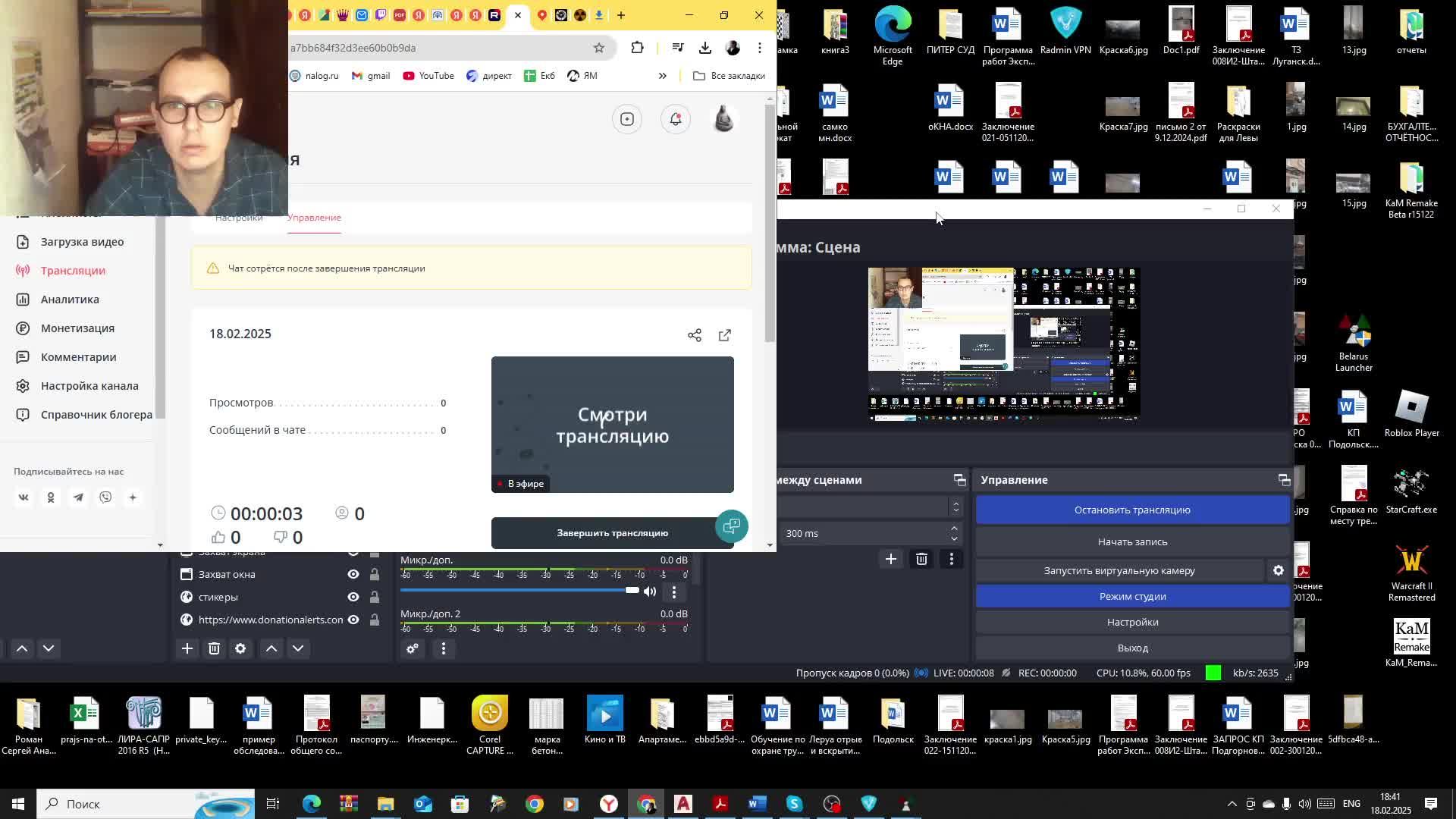Move the scene up in the OBS scenes list
Screen dimensions: 1456x819
tap(22, 648)
